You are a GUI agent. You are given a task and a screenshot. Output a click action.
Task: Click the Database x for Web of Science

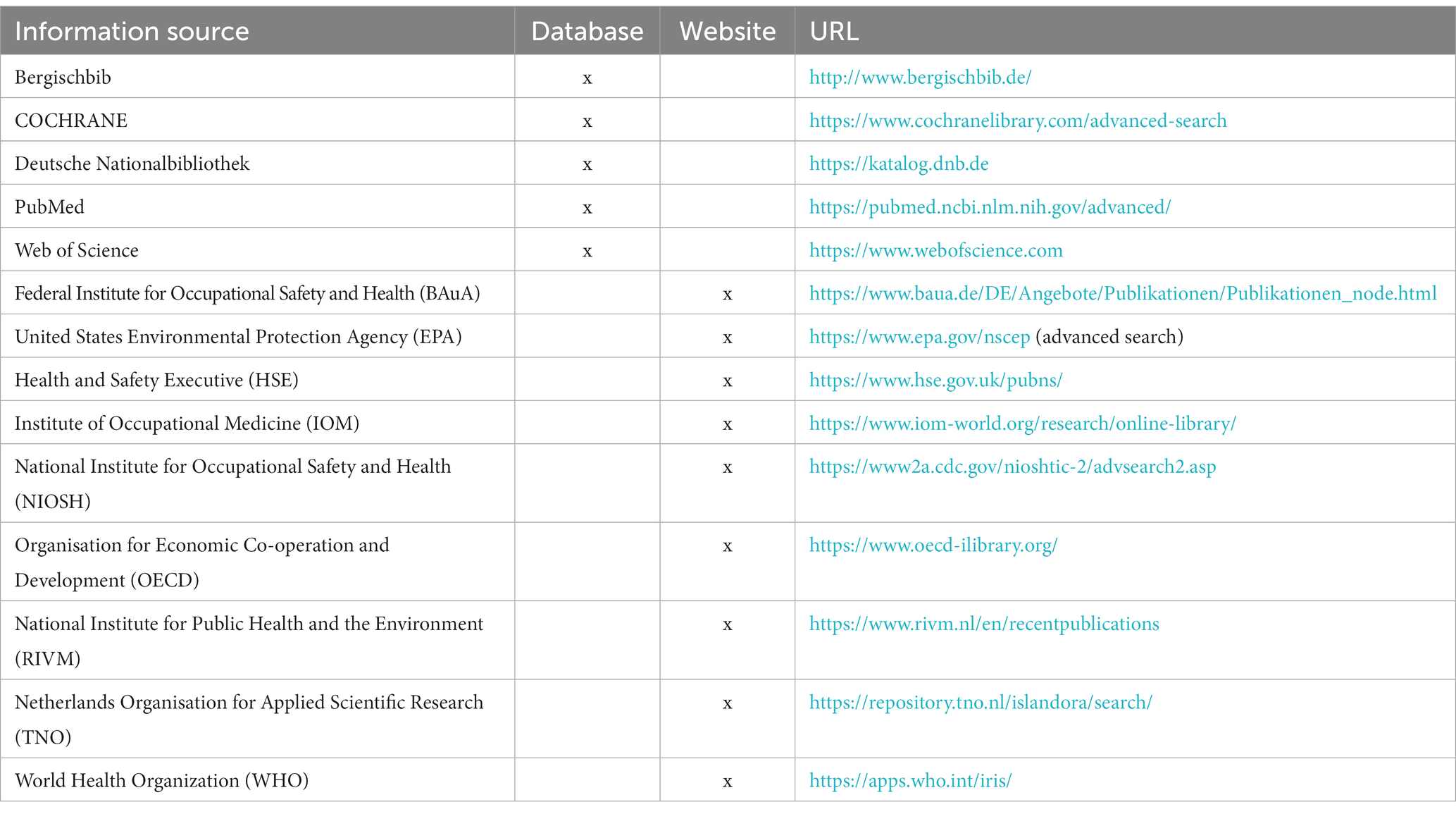(587, 252)
